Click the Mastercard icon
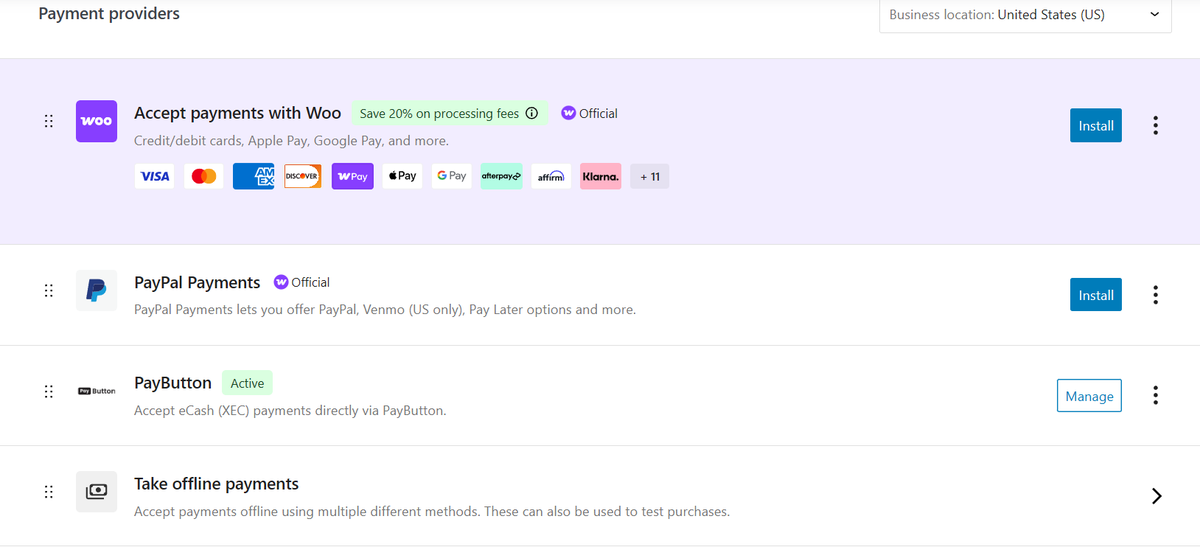1200x547 pixels. (x=204, y=177)
